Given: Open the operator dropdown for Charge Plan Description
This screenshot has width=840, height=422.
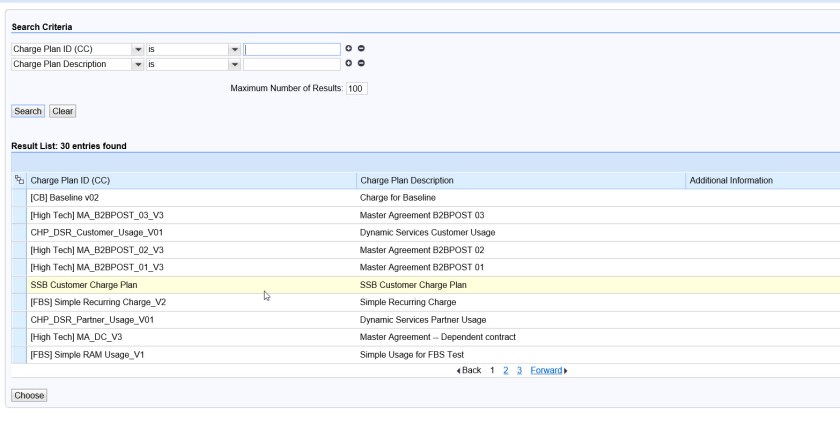Looking at the screenshot, I should (x=234, y=64).
